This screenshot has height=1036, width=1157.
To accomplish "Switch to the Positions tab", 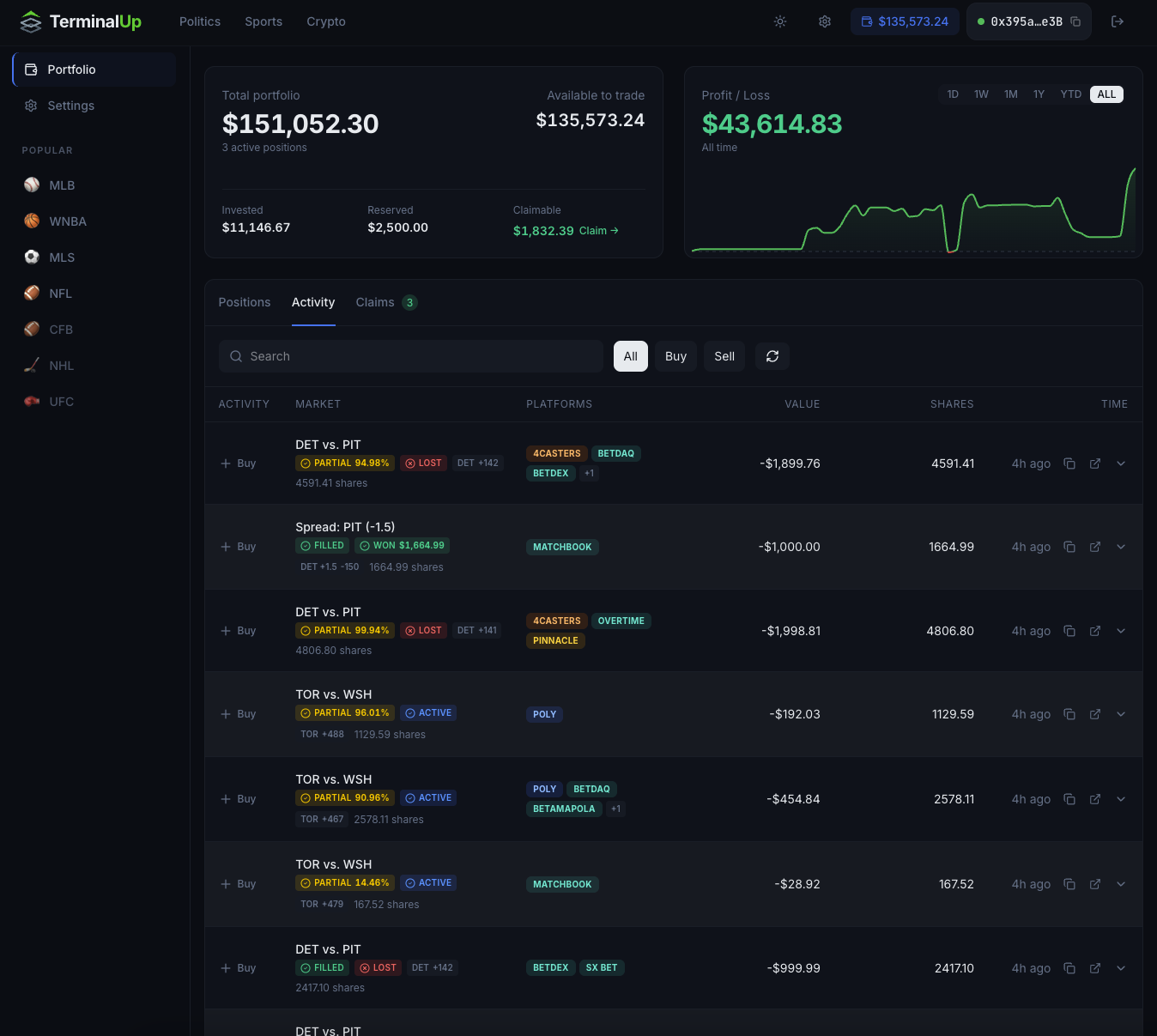I will pos(245,302).
